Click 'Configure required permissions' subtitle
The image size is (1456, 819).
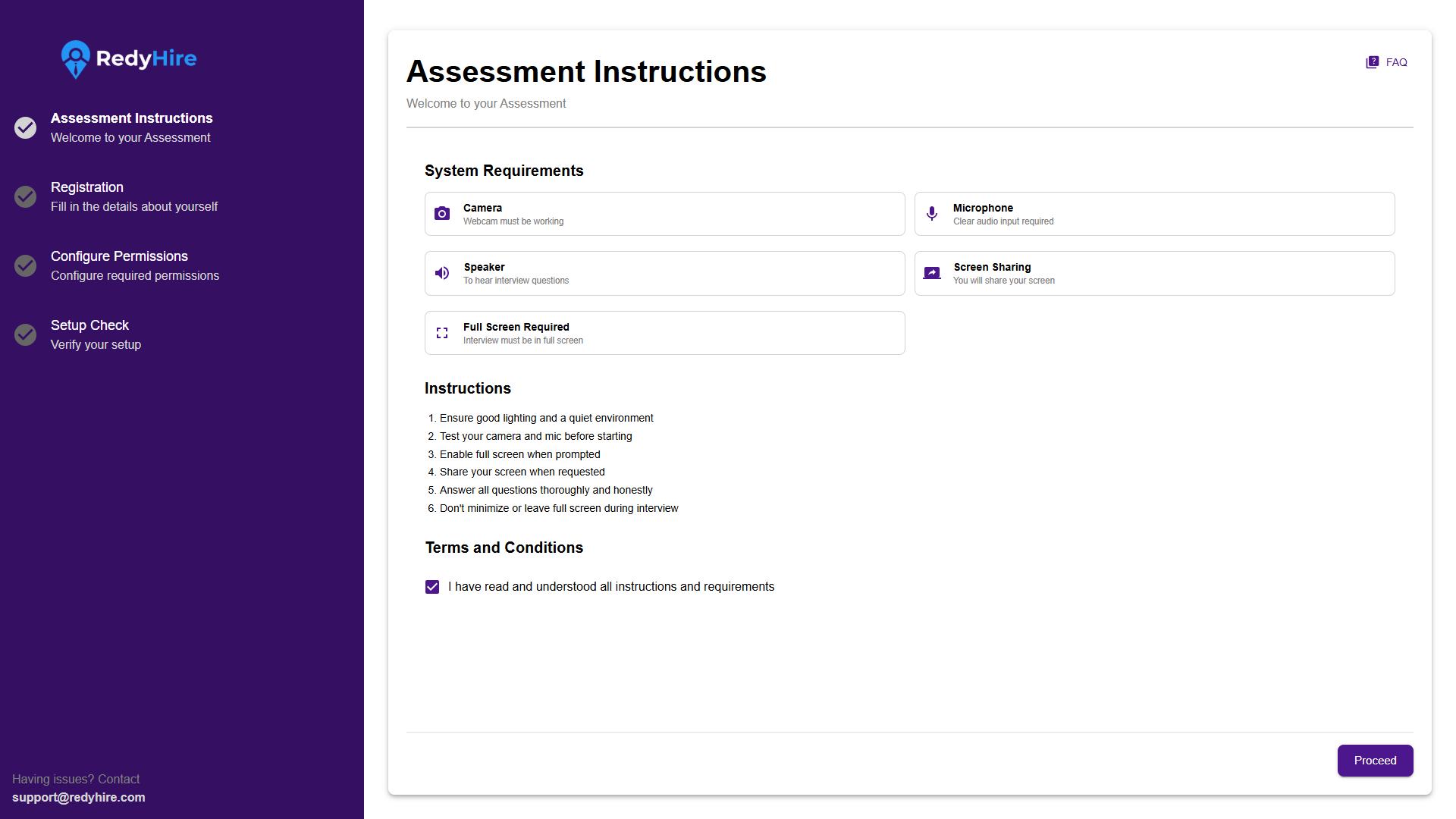click(x=135, y=275)
